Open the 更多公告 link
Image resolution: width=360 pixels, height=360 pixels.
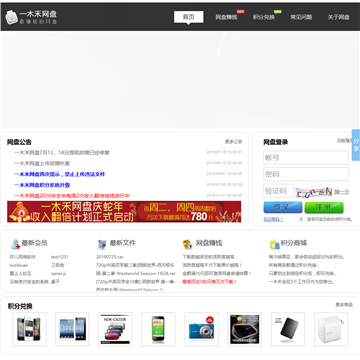pos(233,142)
